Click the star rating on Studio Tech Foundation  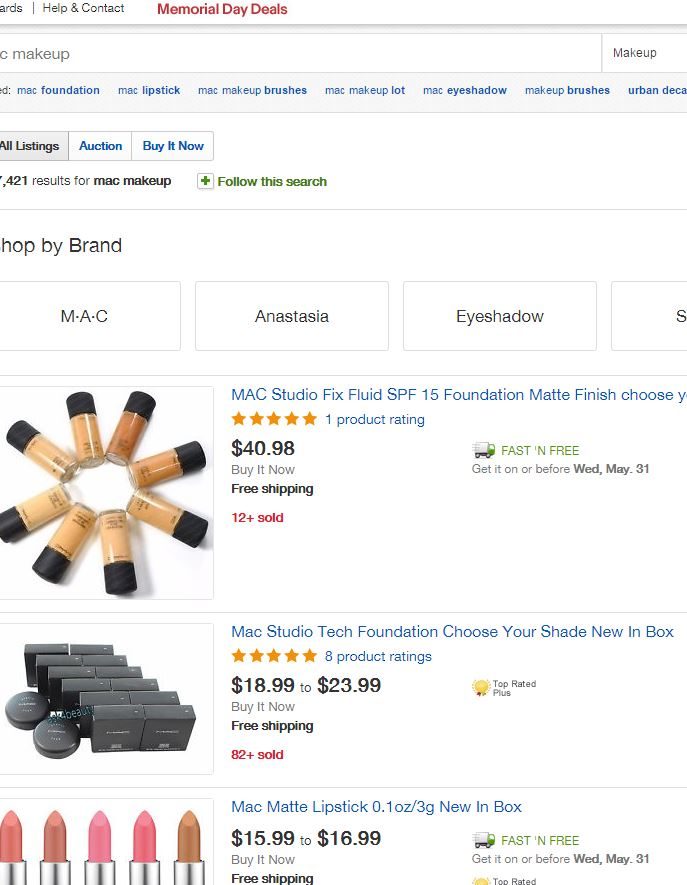tap(274, 656)
